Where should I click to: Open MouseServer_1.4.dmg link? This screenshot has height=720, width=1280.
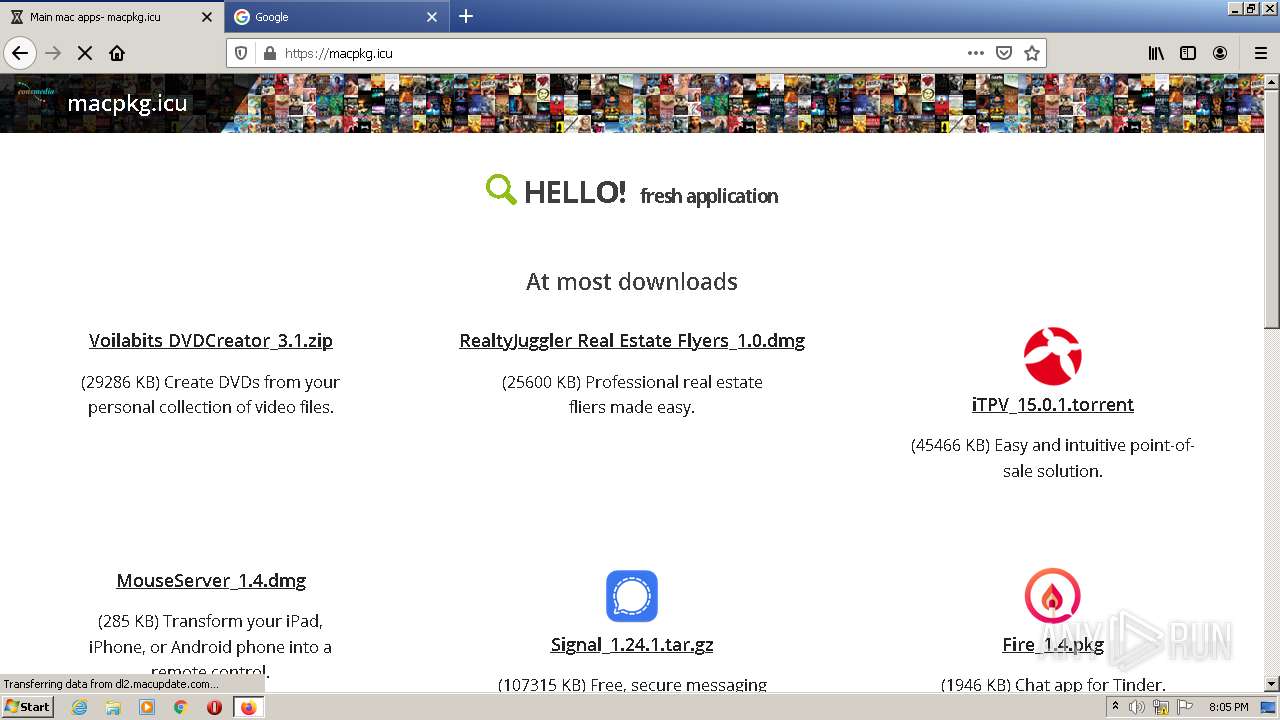pyautogui.click(x=211, y=580)
